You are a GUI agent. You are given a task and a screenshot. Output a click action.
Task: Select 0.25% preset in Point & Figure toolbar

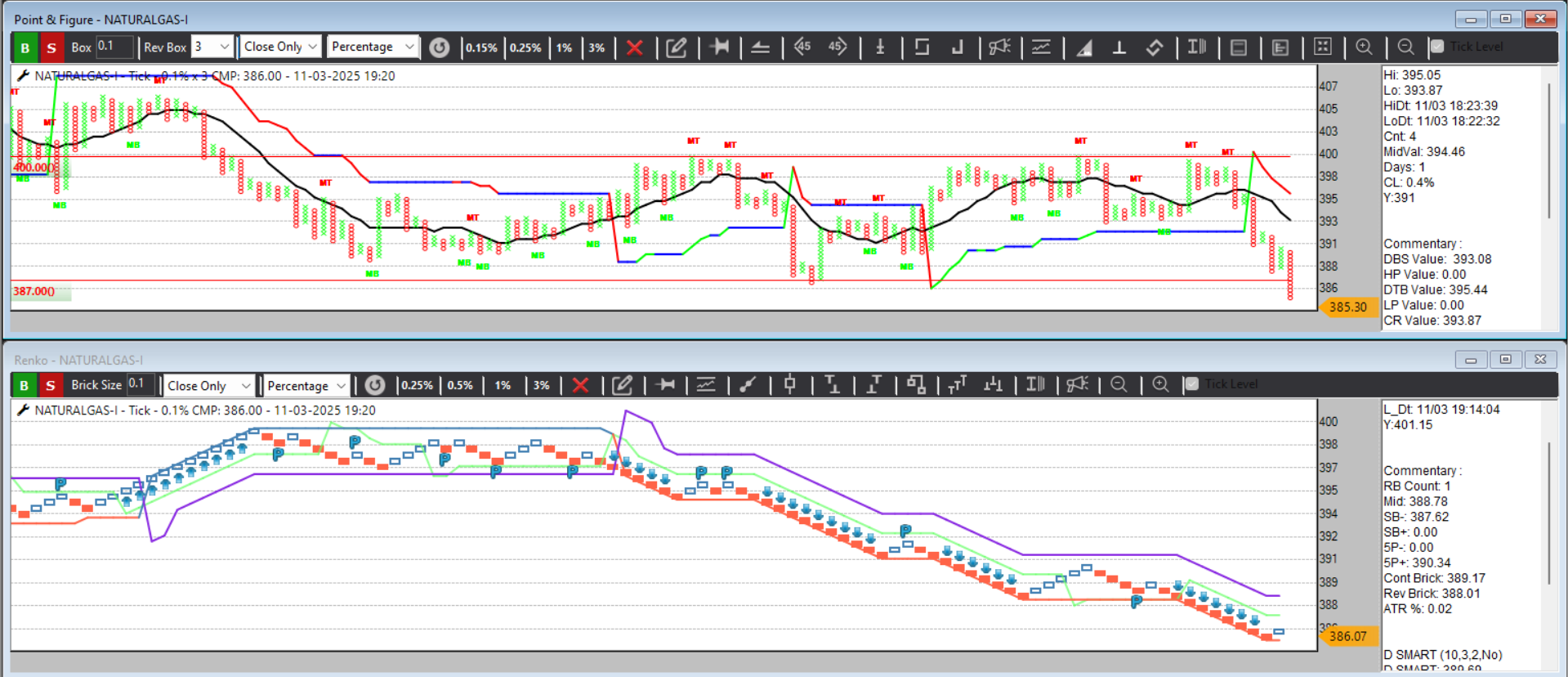[x=525, y=47]
